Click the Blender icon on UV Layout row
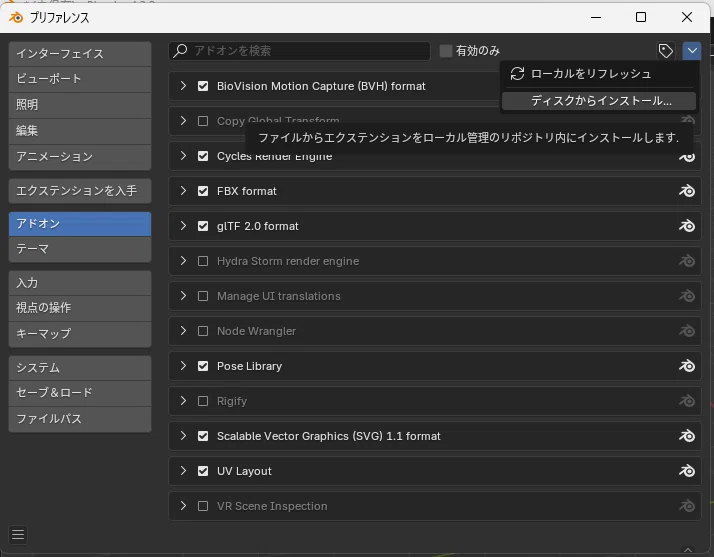This screenshot has height=557, width=714. 687,471
